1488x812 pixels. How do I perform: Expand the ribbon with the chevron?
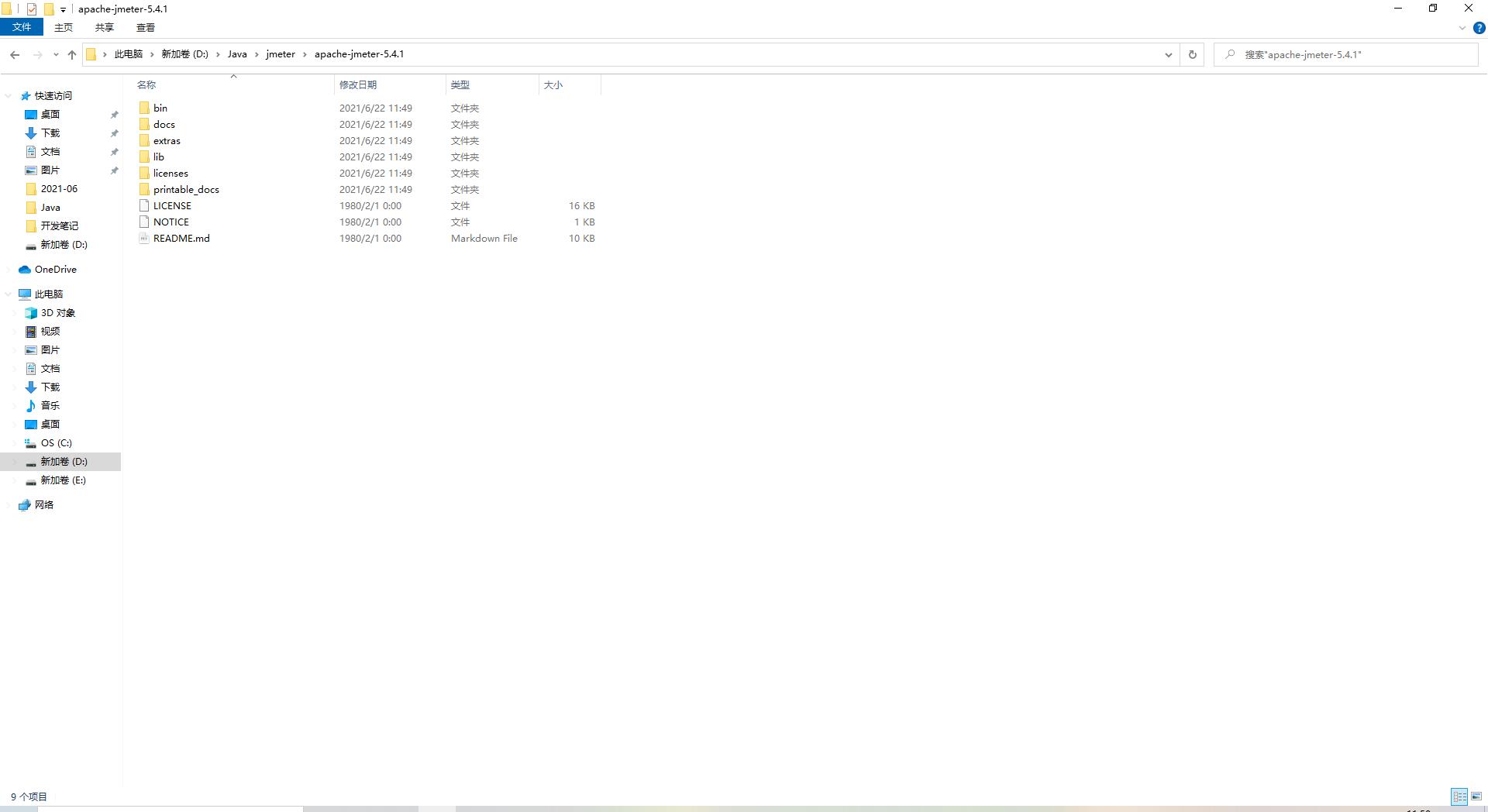coord(1462,28)
